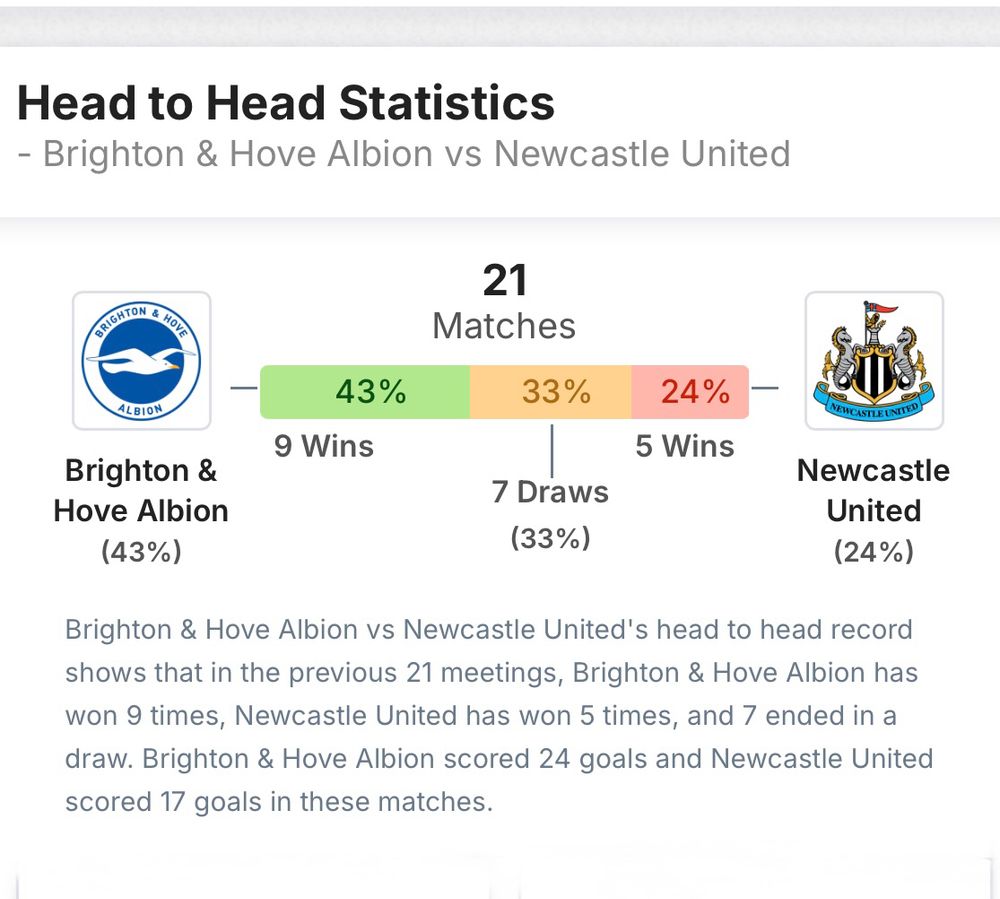The height and width of the screenshot is (899, 1000).
Task: Click the Brighton vs Newcastle subtitle text
Action: pos(404,154)
